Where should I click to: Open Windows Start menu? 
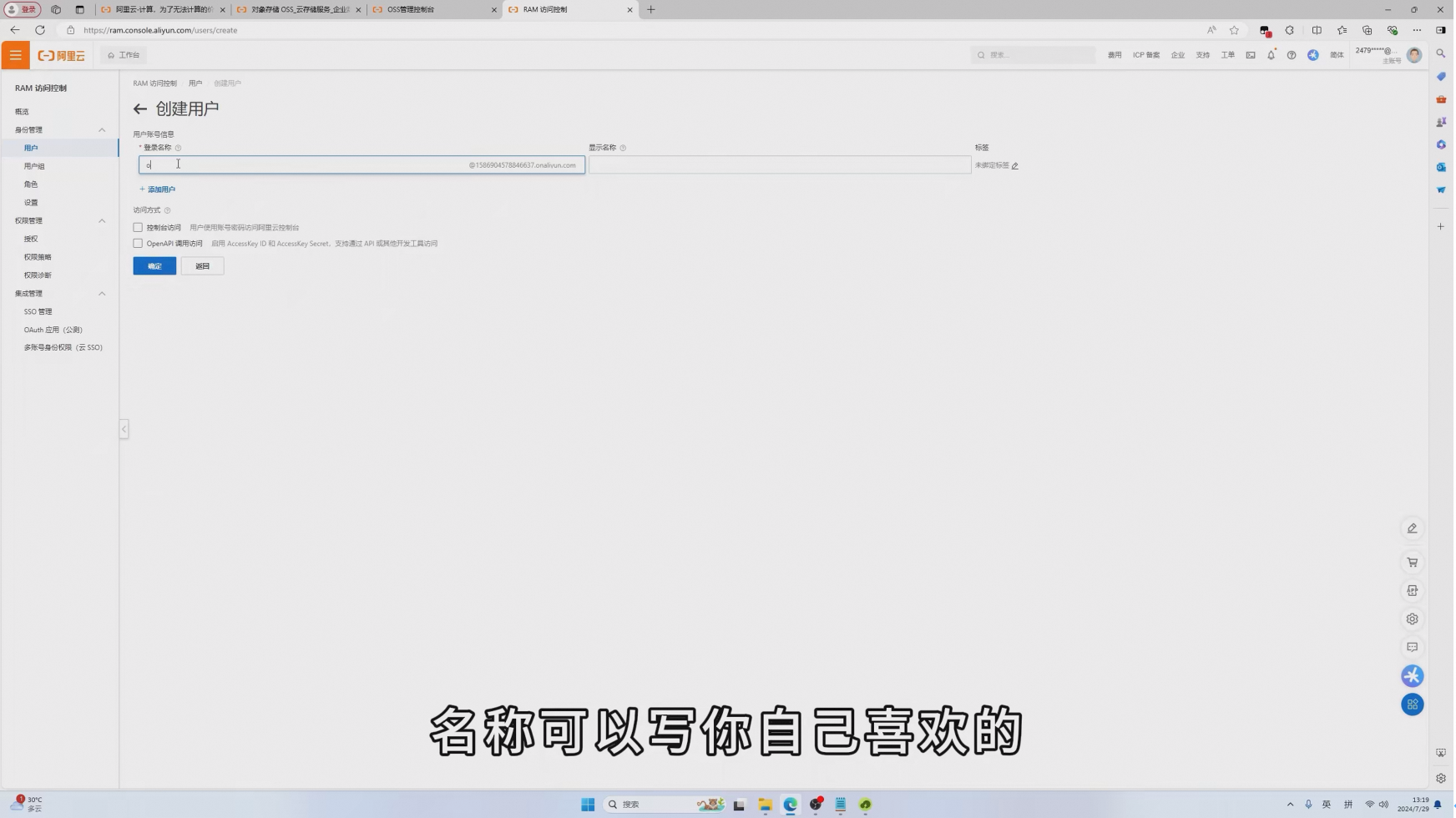coord(588,805)
